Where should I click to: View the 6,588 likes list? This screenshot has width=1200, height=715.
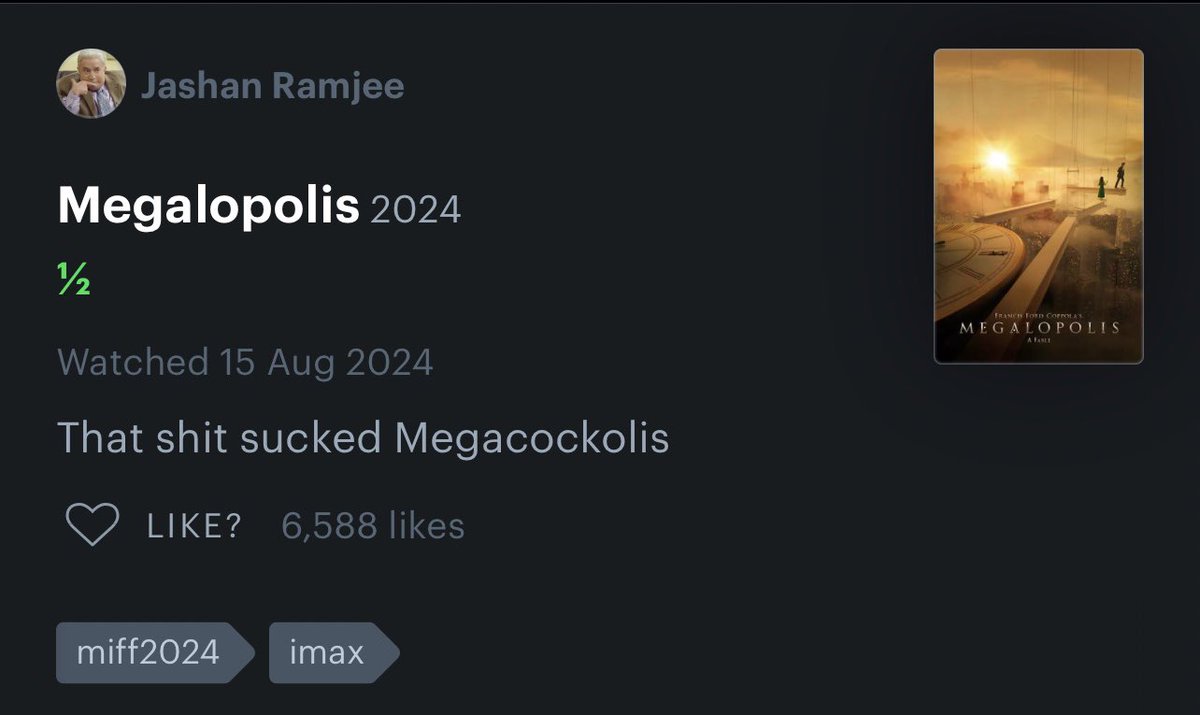[x=373, y=526]
